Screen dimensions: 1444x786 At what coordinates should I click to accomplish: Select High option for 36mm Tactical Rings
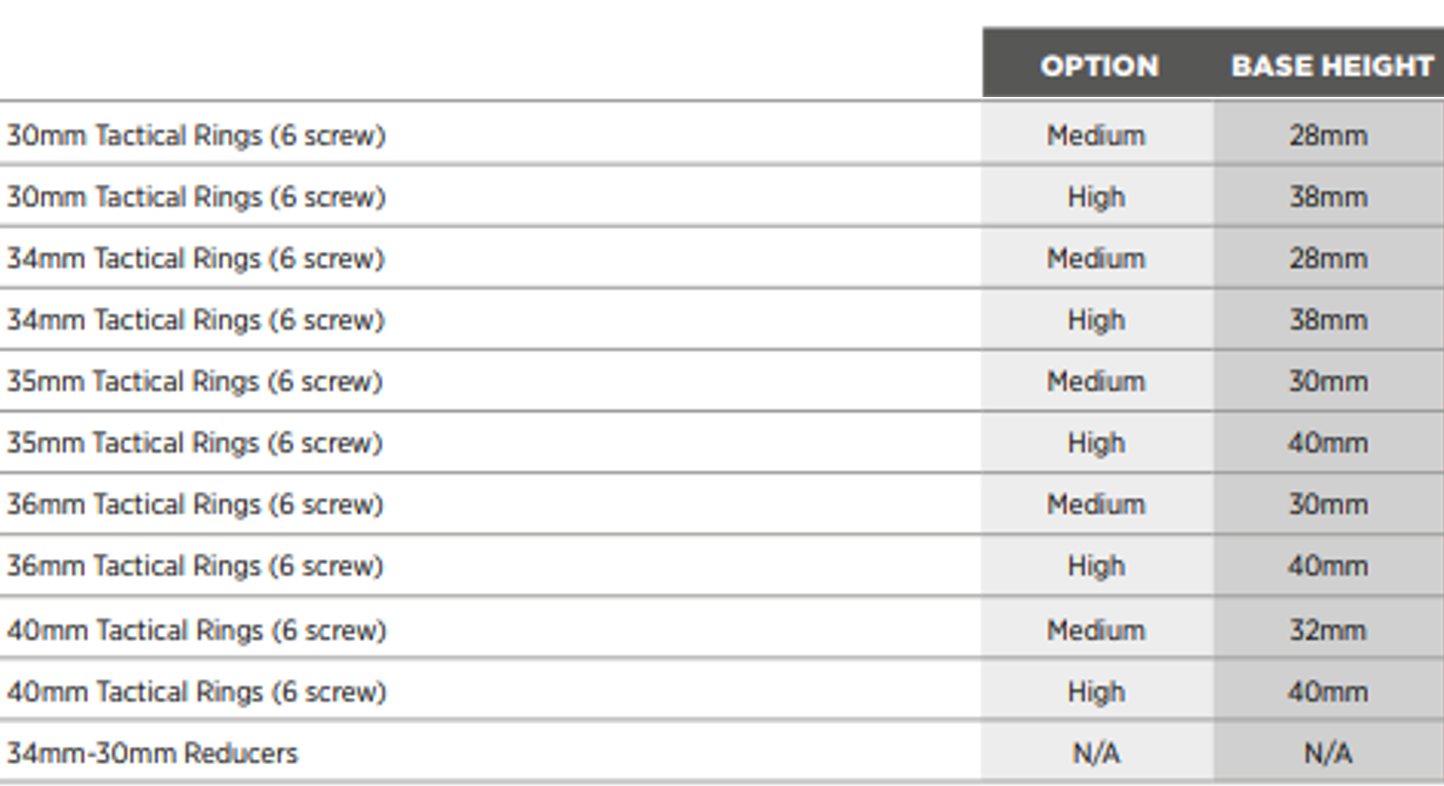pyautogui.click(x=1096, y=566)
